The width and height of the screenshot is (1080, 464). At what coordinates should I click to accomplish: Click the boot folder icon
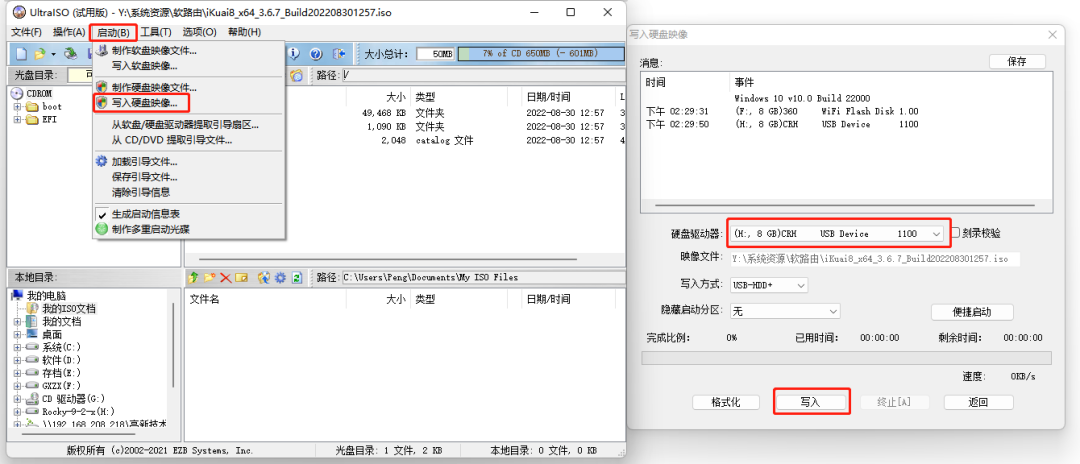[32, 107]
